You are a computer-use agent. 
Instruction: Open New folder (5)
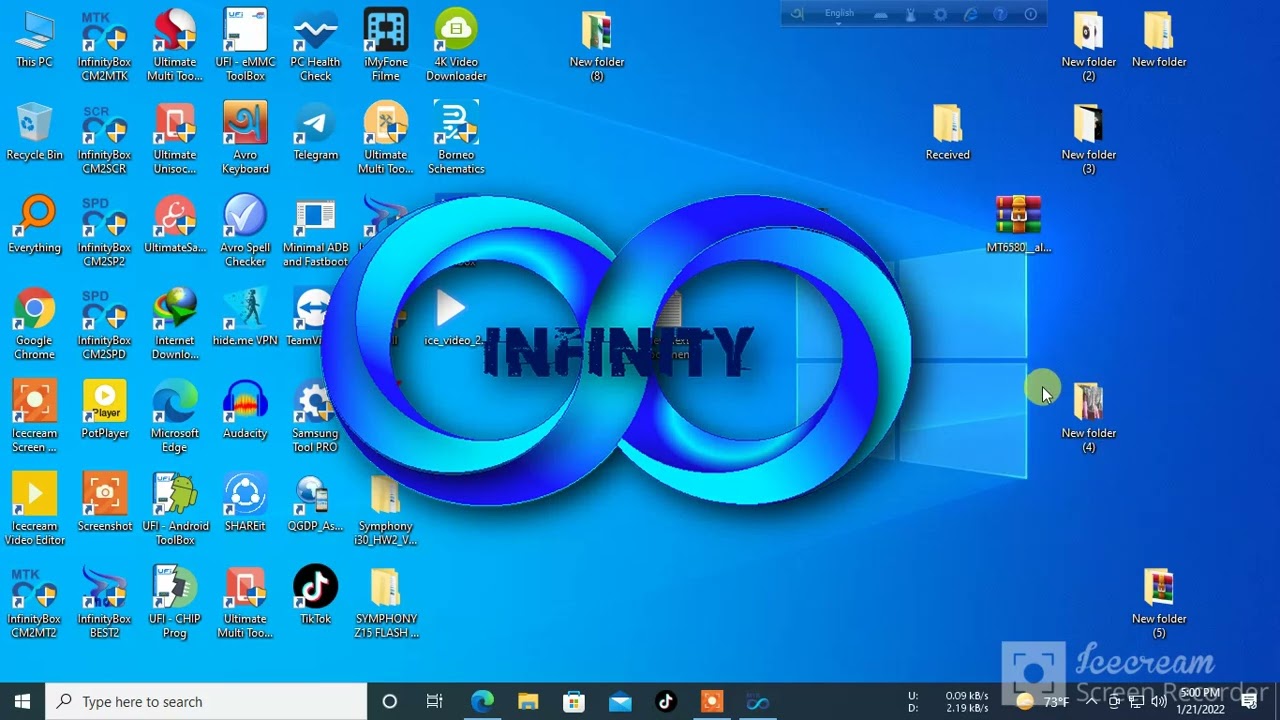pos(1159,604)
